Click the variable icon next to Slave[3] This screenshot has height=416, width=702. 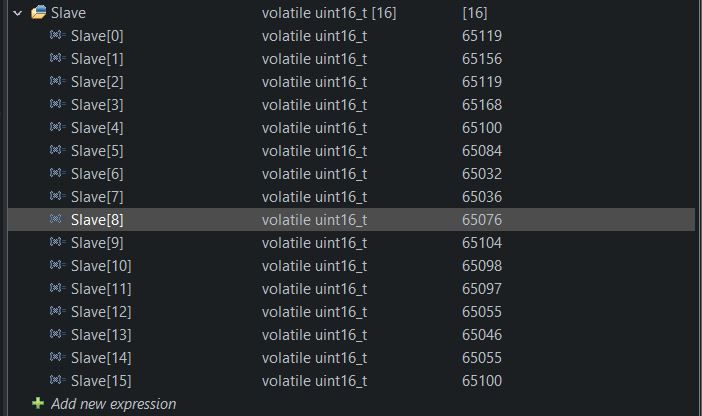56,104
